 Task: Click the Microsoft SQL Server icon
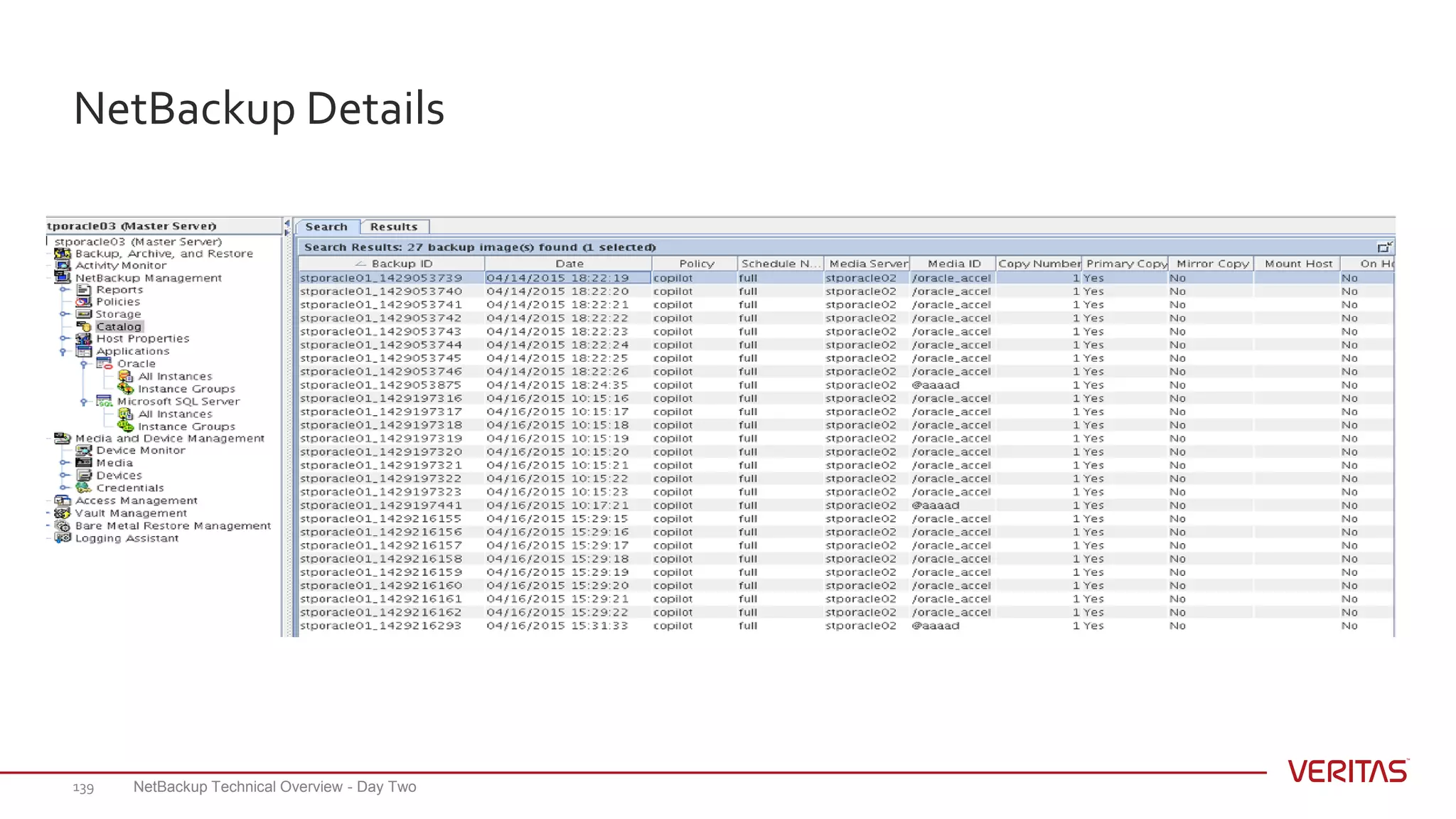coord(105,402)
